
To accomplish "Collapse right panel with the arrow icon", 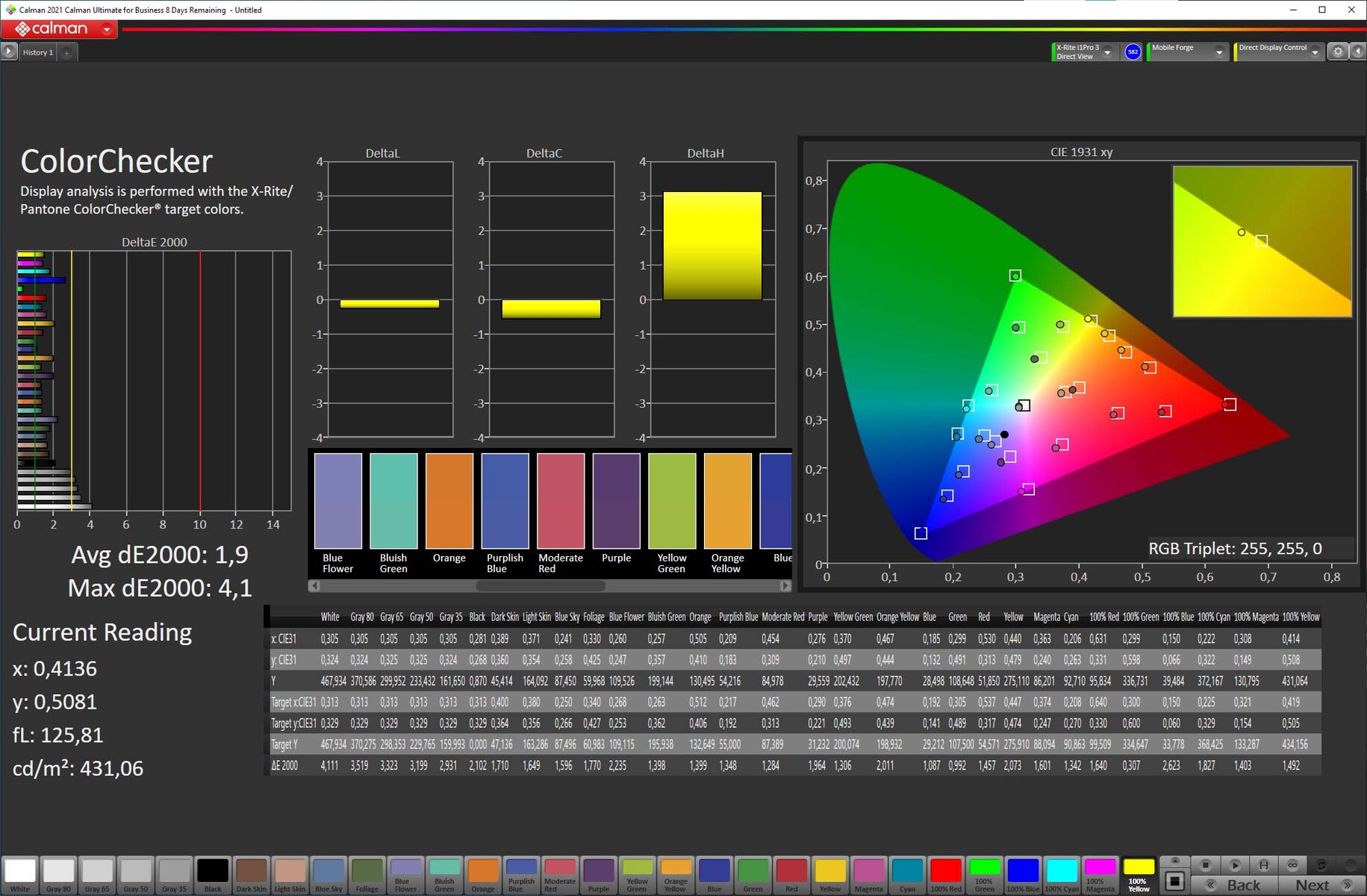I will pyautogui.click(x=1358, y=52).
